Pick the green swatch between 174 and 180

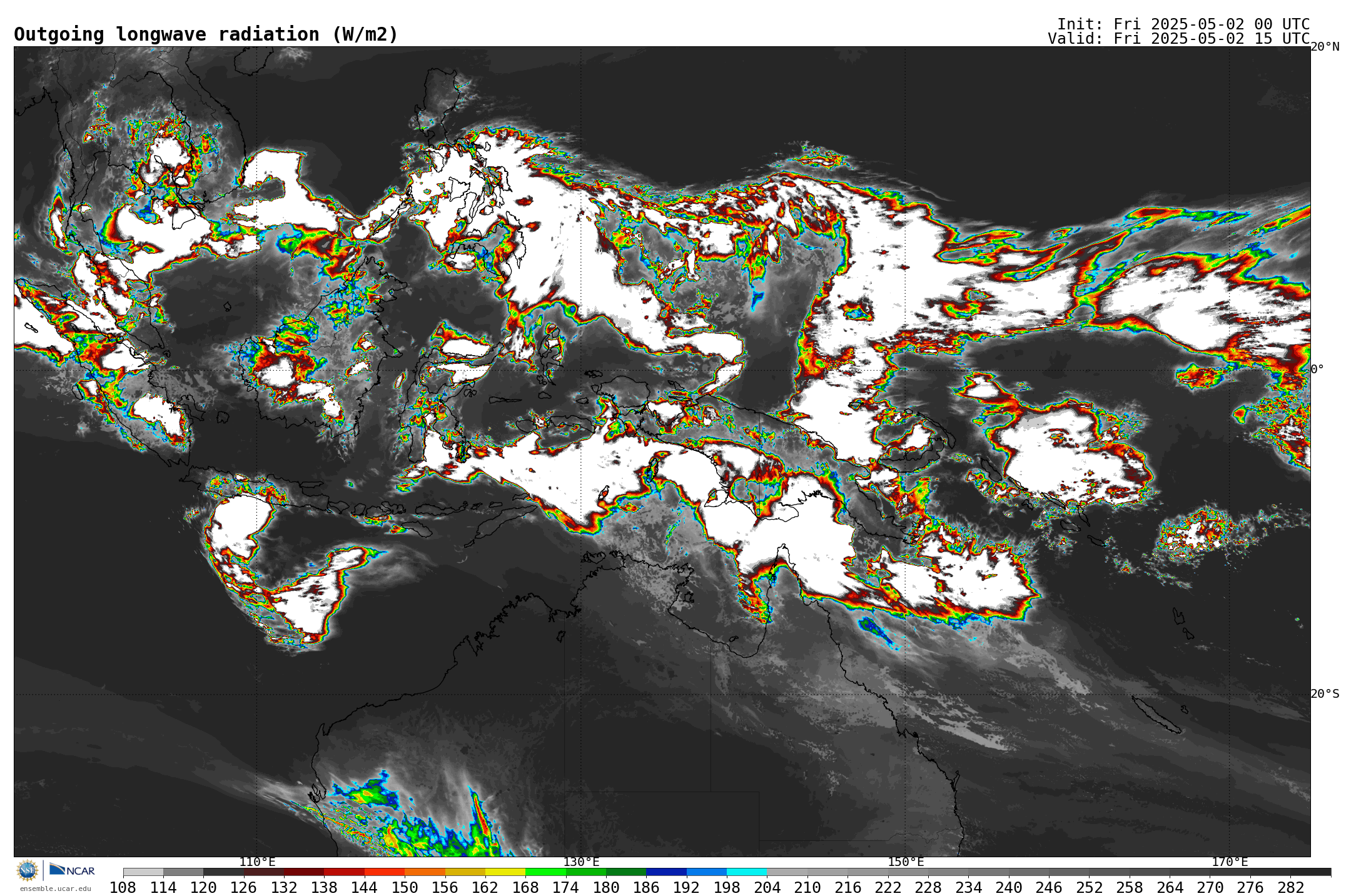click(x=585, y=872)
